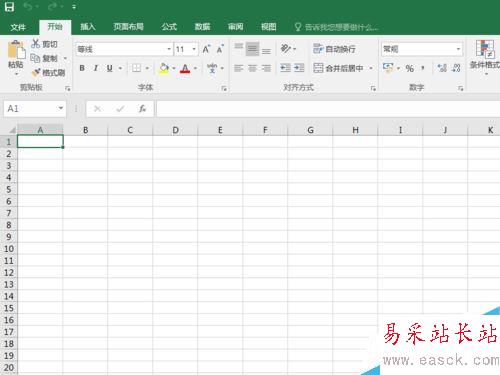500x375 pixels.
Task: Undo the last action
Action: [x=28, y=7]
